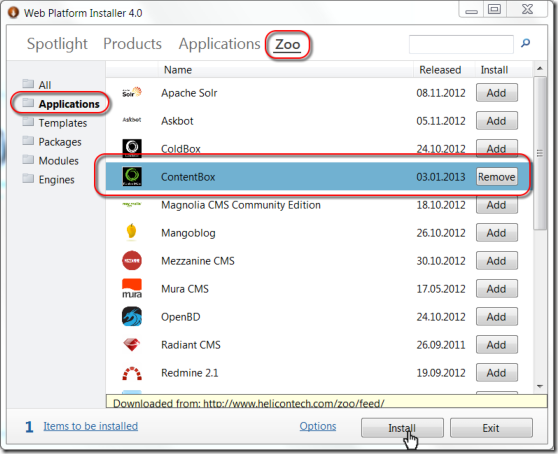Select the Radiant CMS row name
Screen dimensions: 558x454
pos(191,345)
